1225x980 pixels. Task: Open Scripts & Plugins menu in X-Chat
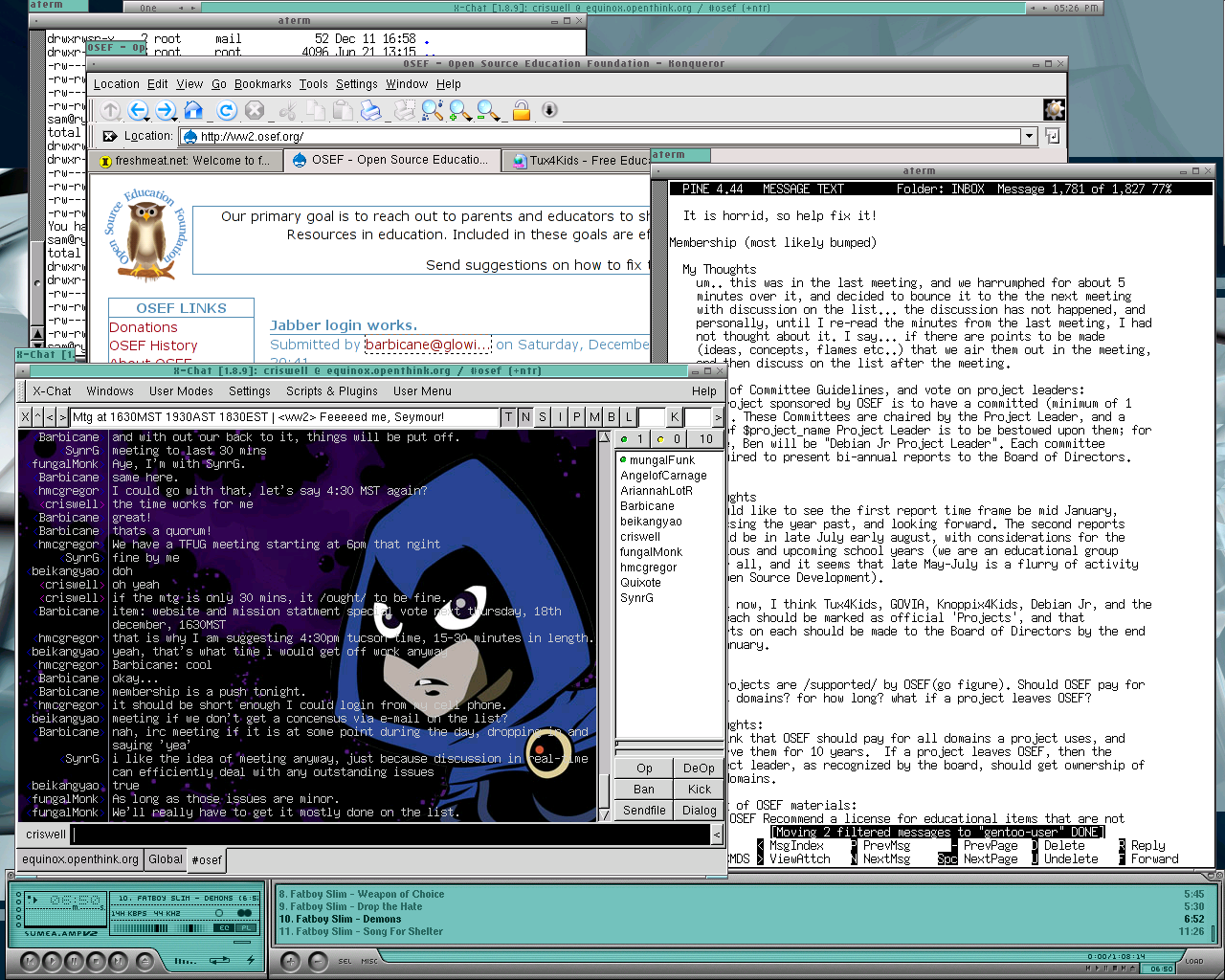tap(331, 390)
